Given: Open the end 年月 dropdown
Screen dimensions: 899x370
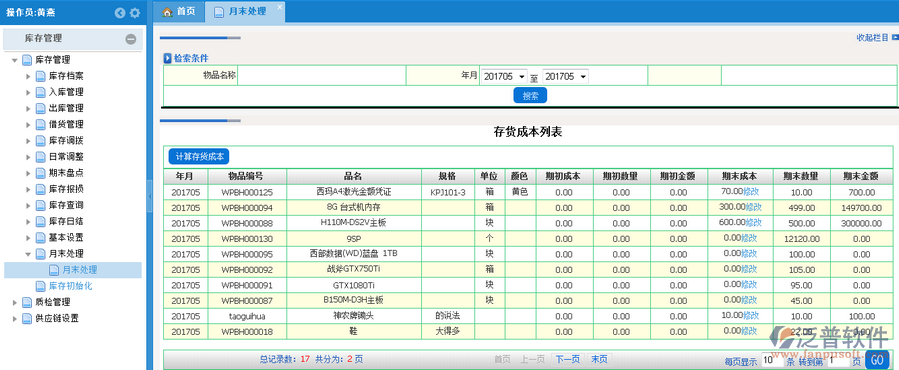Looking at the screenshot, I should tap(565, 76).
